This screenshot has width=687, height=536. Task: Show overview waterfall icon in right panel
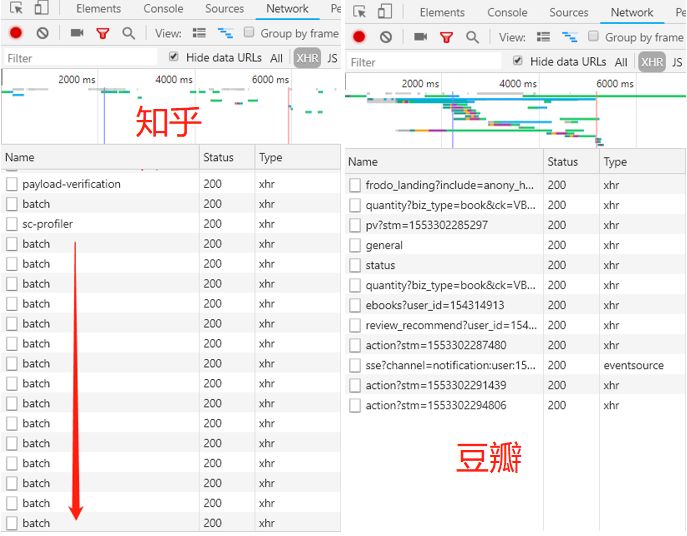(570, 37)
